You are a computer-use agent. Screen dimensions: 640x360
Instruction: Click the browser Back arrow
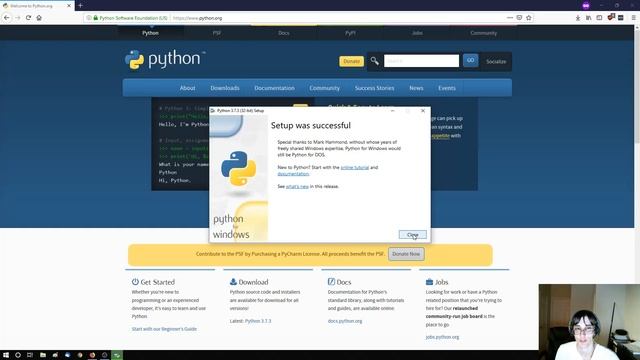point(7,18)
